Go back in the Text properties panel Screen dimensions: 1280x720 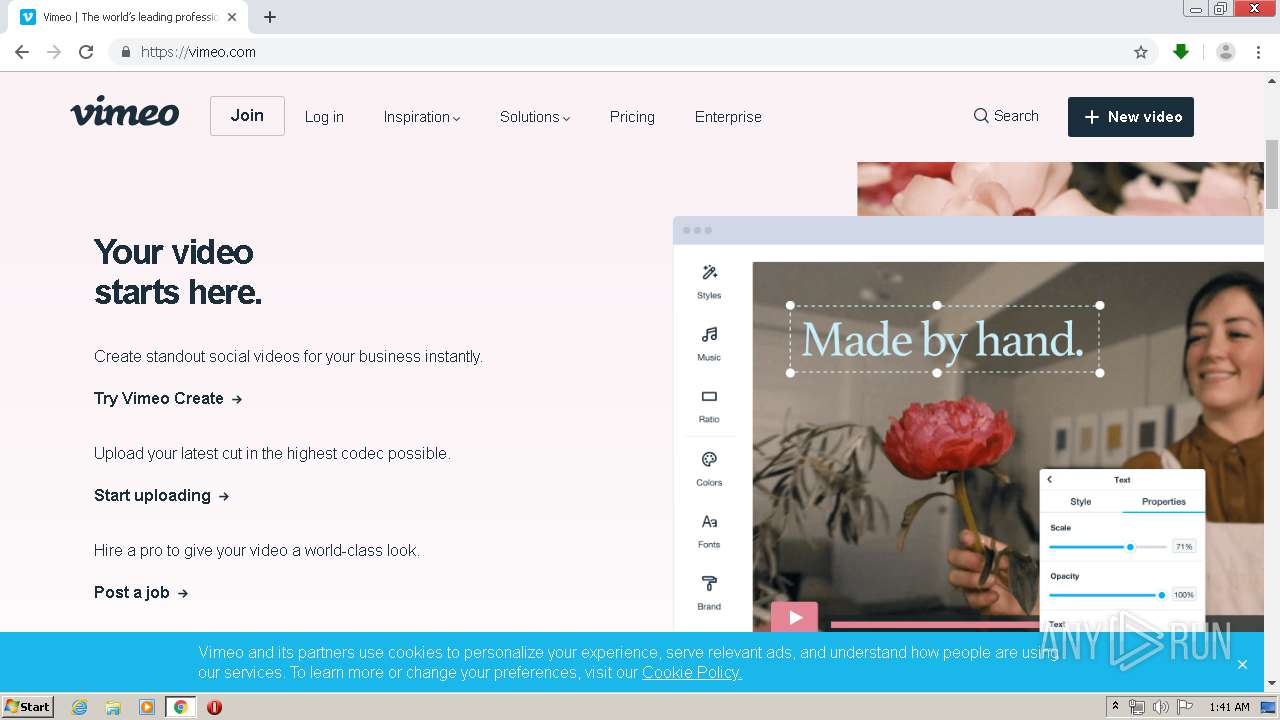(x=1049, y=479)
